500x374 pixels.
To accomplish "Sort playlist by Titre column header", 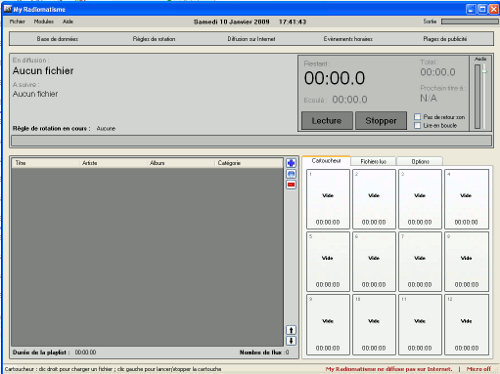I will [x=46, y=163].
